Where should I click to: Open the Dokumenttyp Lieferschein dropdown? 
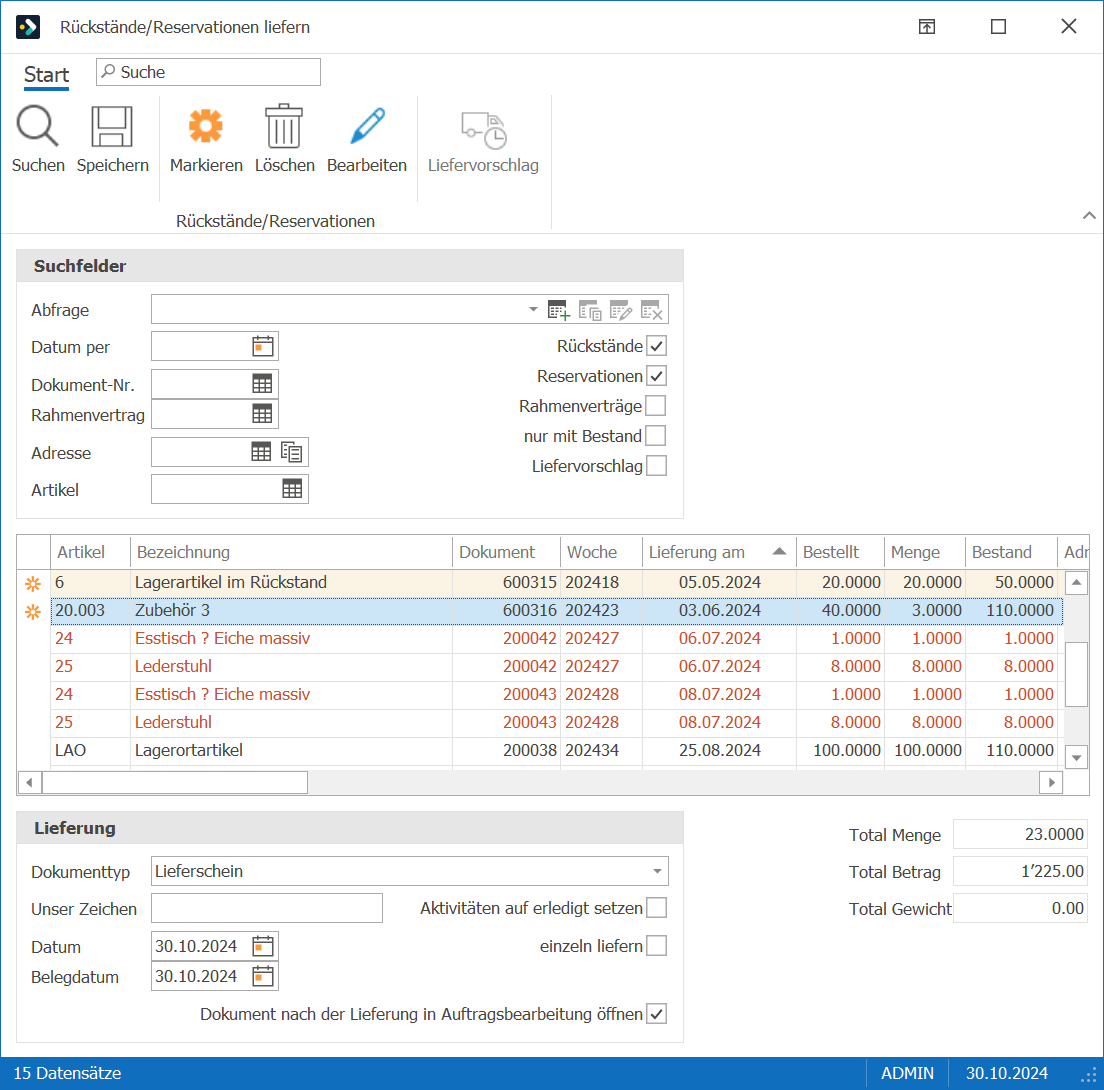(657, 871)
